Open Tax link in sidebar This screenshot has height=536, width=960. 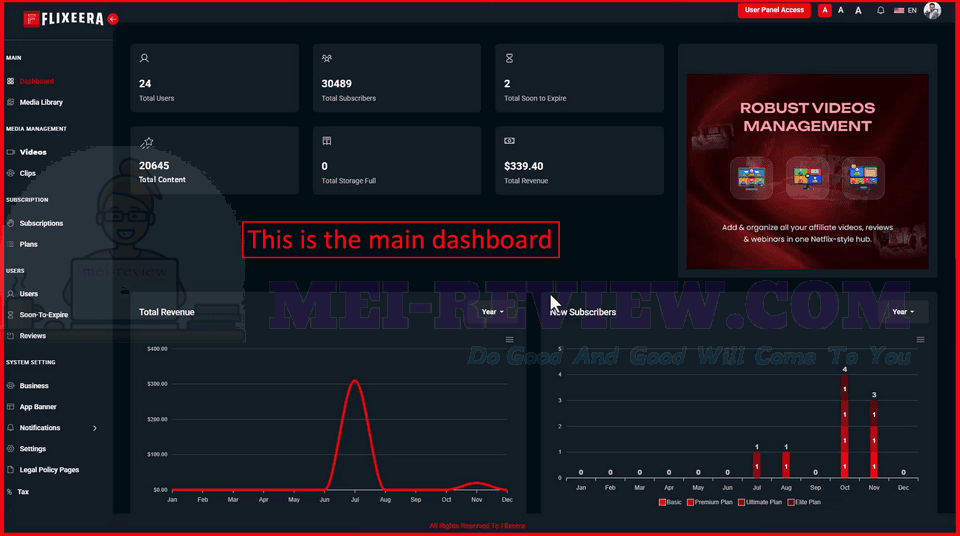23,492
